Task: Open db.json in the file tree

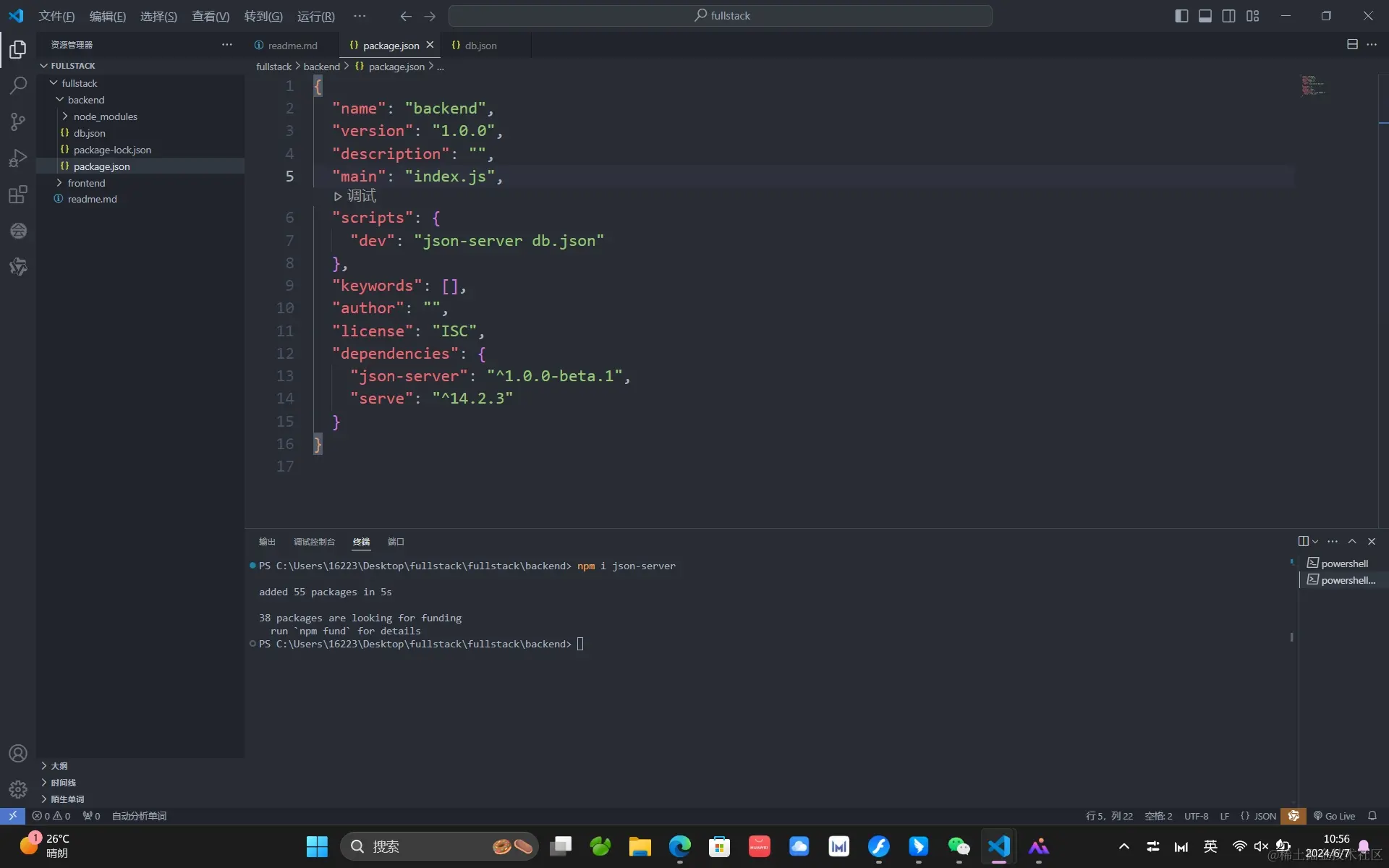Action: [x=140, y=133]
